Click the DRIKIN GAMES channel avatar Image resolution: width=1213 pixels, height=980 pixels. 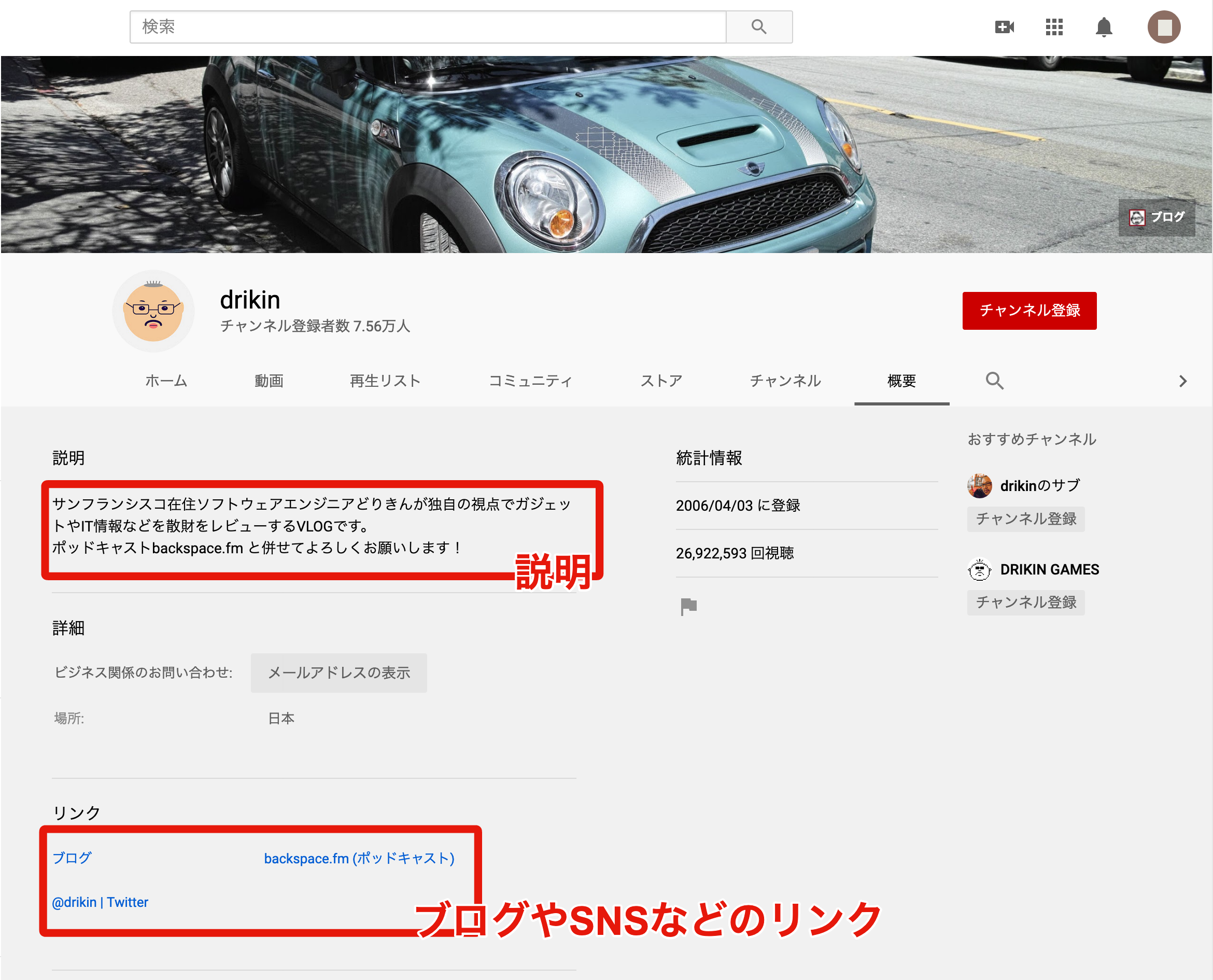coord(979,570)
